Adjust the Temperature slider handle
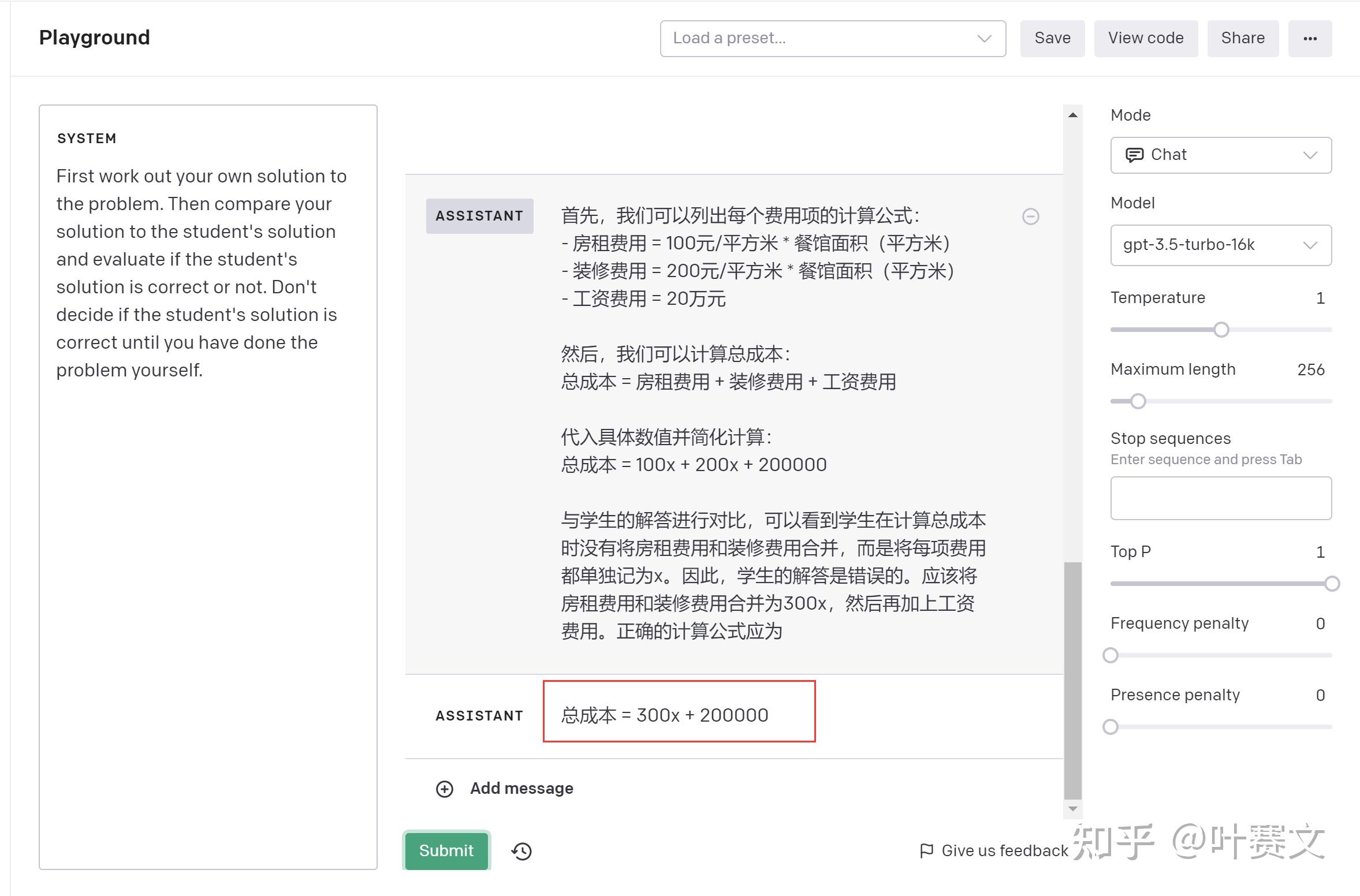 [1221, 330]
